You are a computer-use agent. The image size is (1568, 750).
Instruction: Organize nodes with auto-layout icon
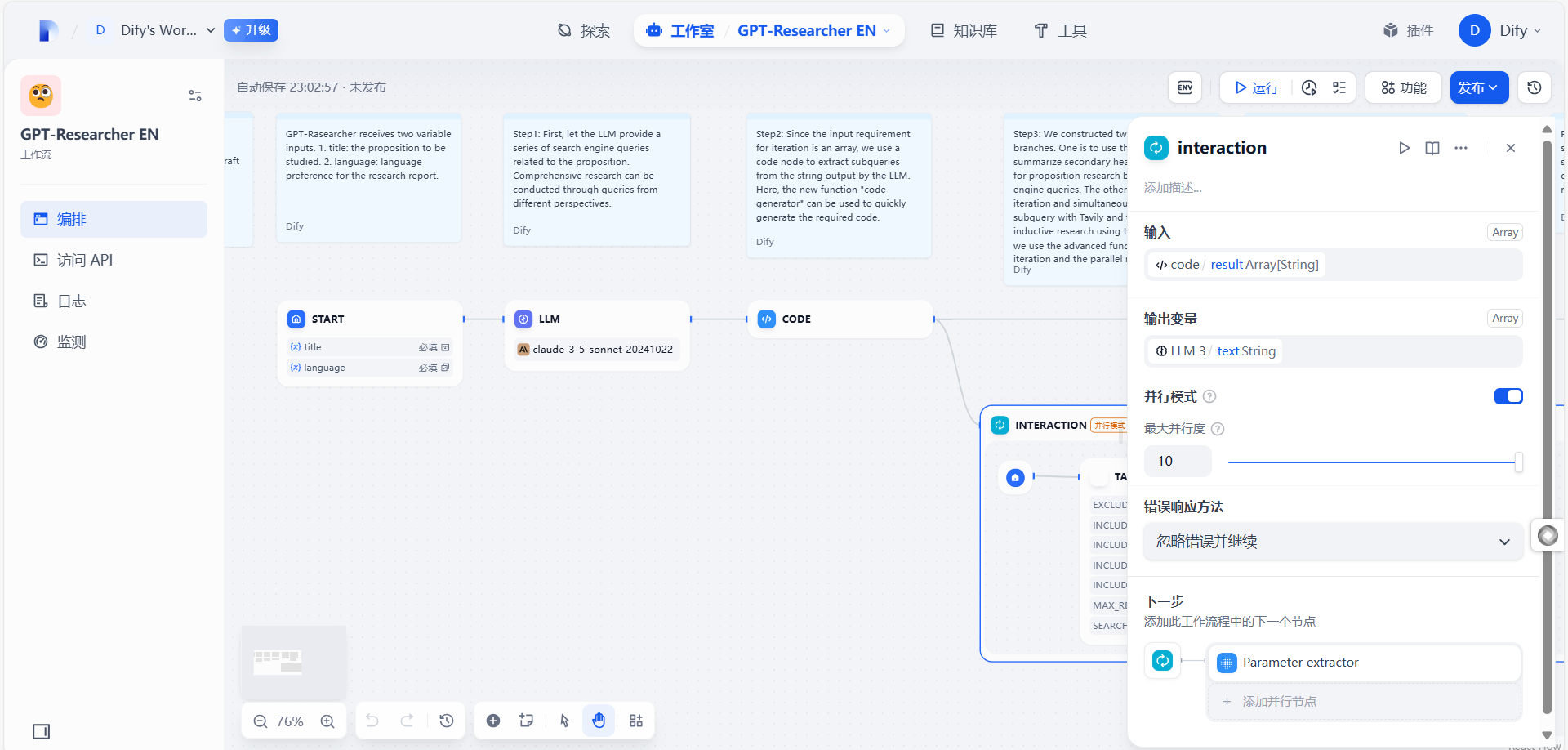[636, 721]
